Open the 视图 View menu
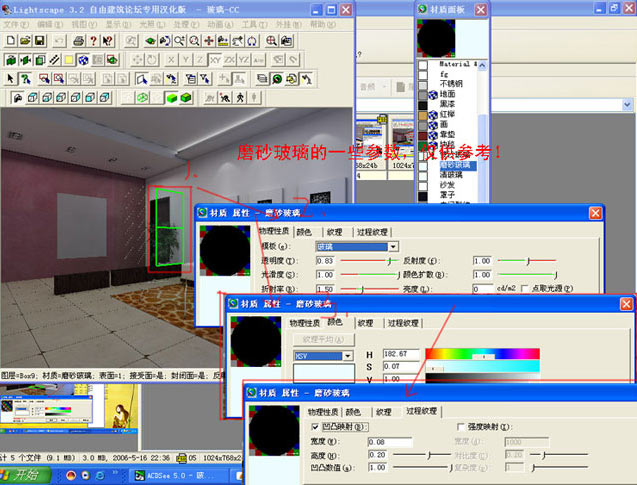Viewport: 637px width, 485px height. (x=84, y=24)
